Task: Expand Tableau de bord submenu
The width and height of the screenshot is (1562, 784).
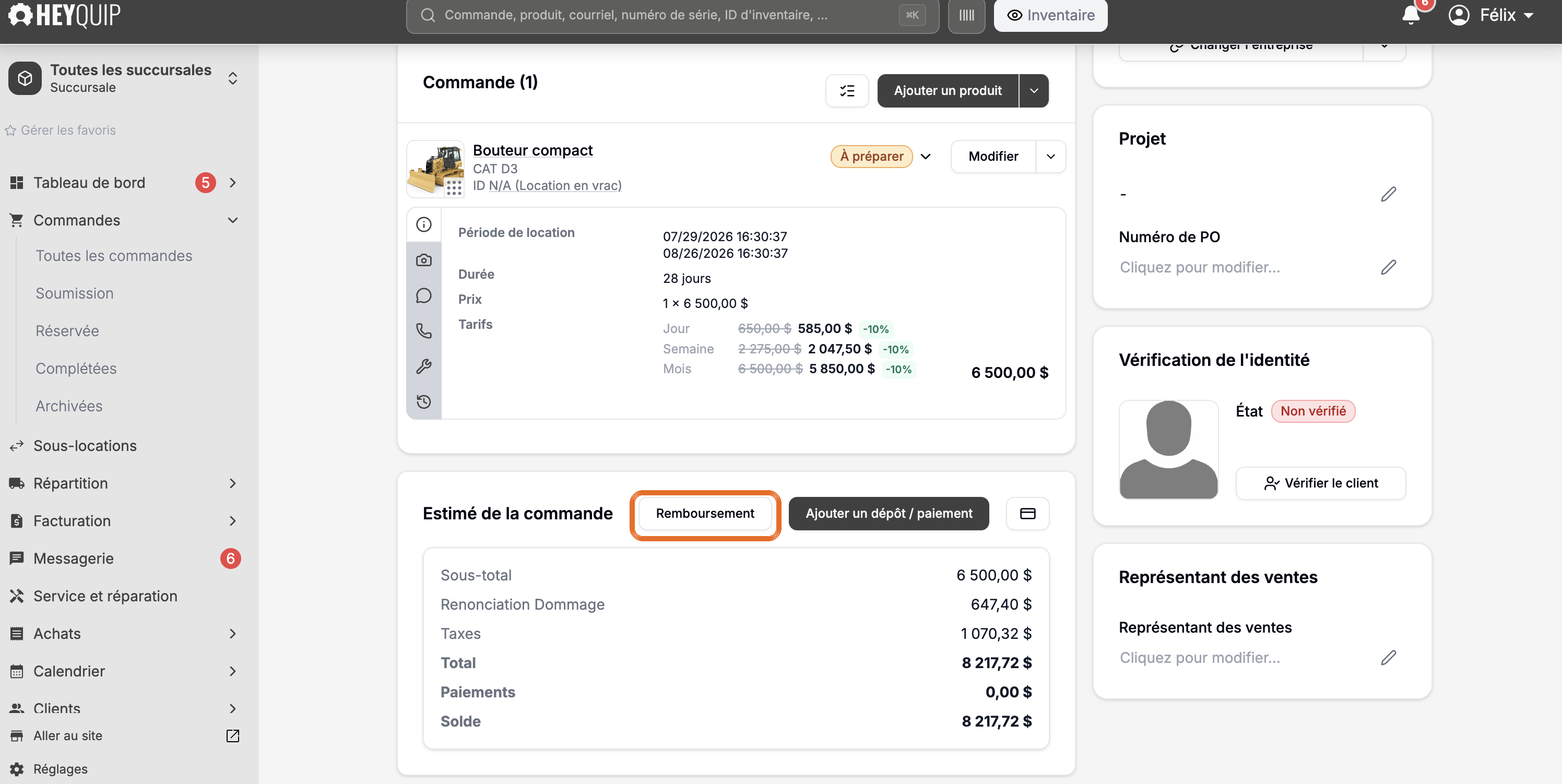Action: point(233,183)
